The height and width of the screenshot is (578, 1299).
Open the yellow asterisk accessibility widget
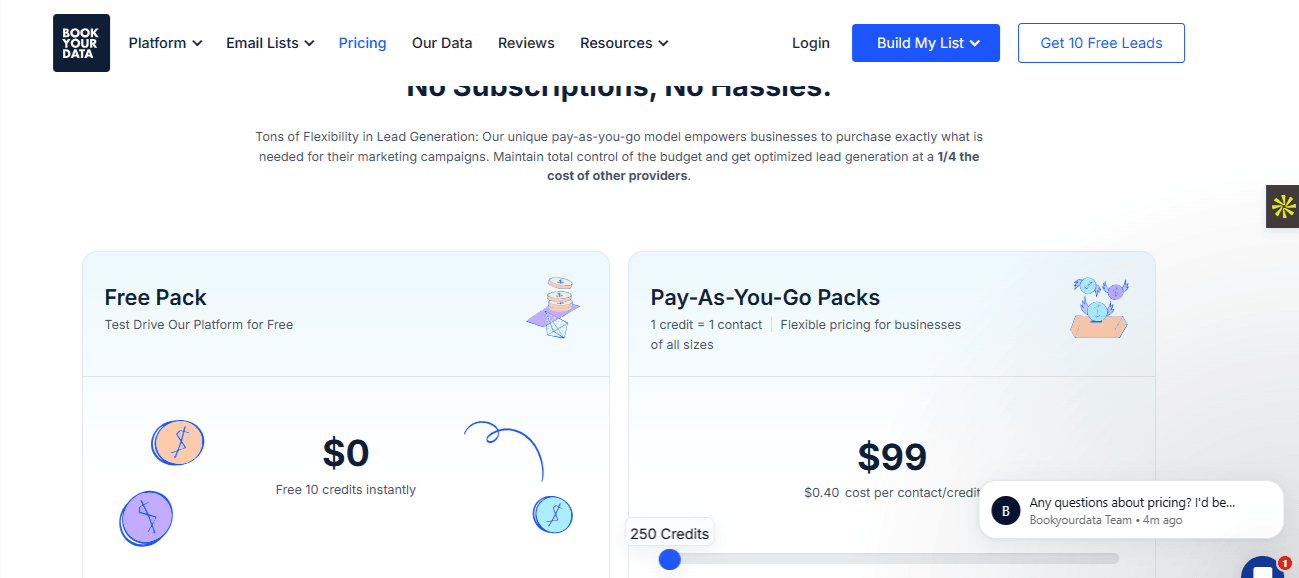(x=1282, y=206)
